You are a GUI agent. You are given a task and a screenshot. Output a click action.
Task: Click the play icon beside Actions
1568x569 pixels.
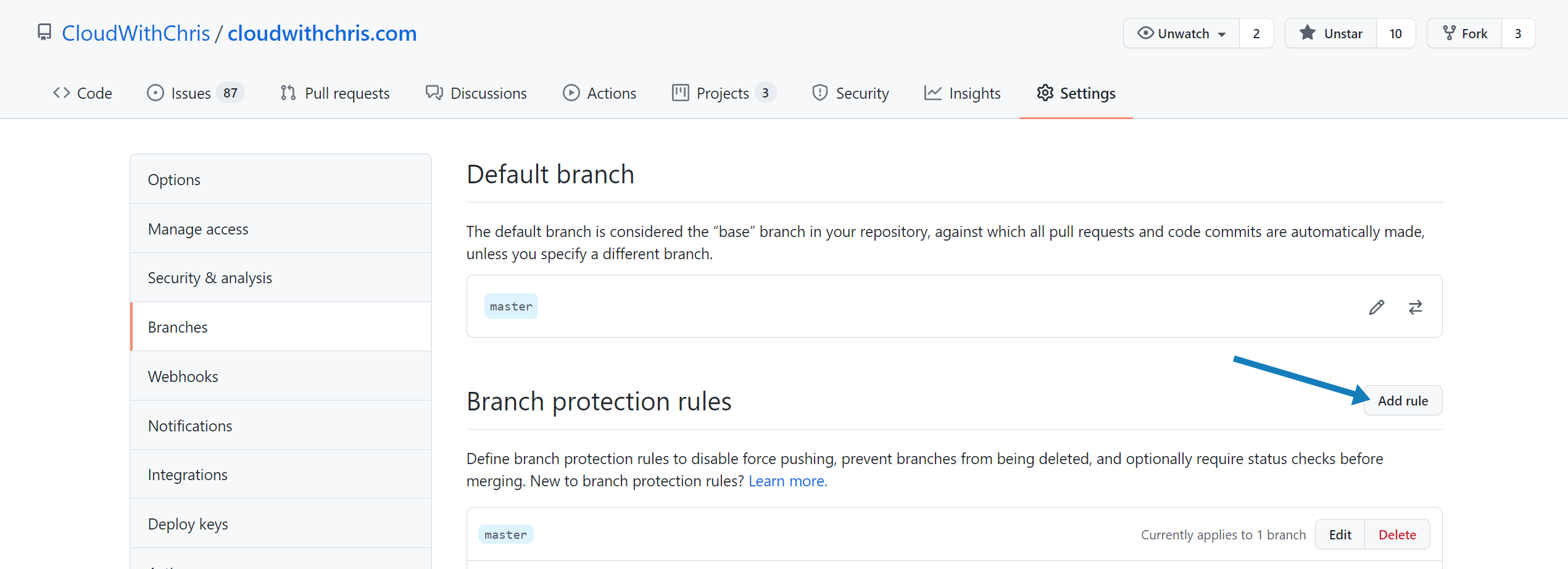pyautogui.click(x=571, y=93)
